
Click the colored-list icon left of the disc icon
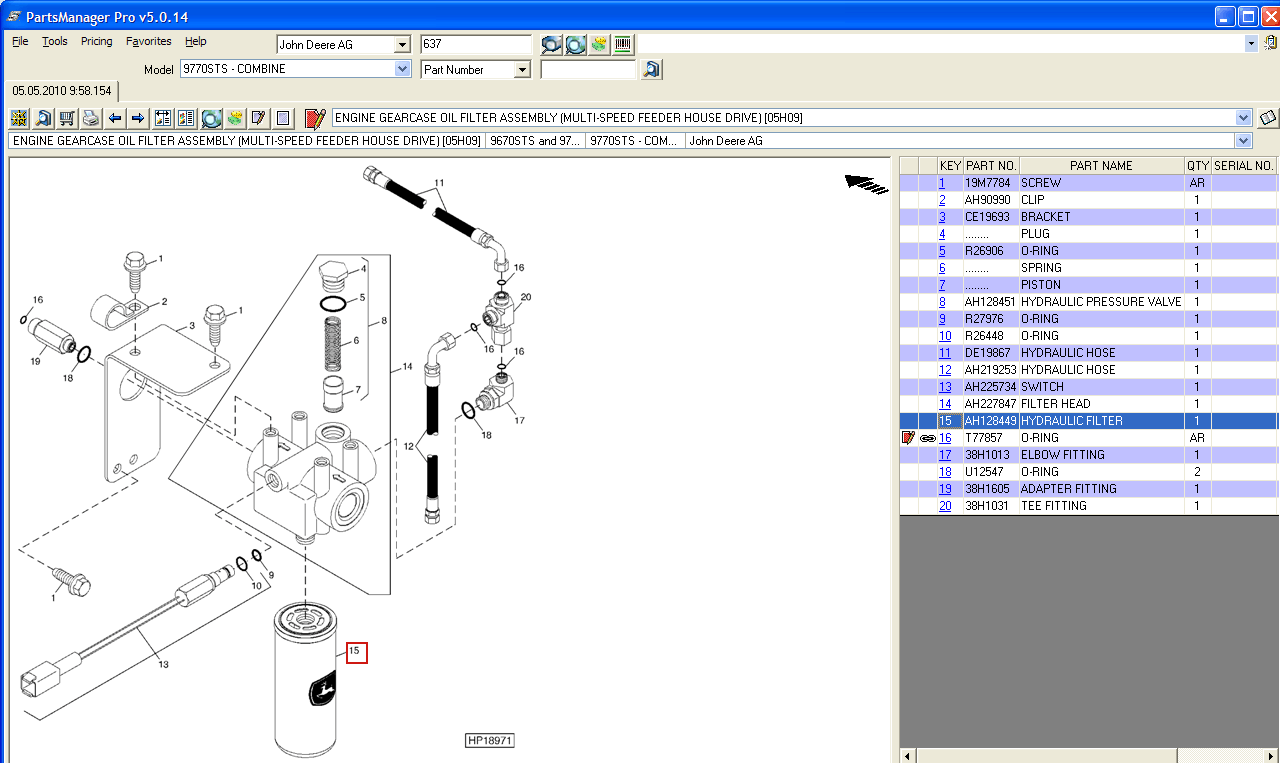click(x=186, y=118)
